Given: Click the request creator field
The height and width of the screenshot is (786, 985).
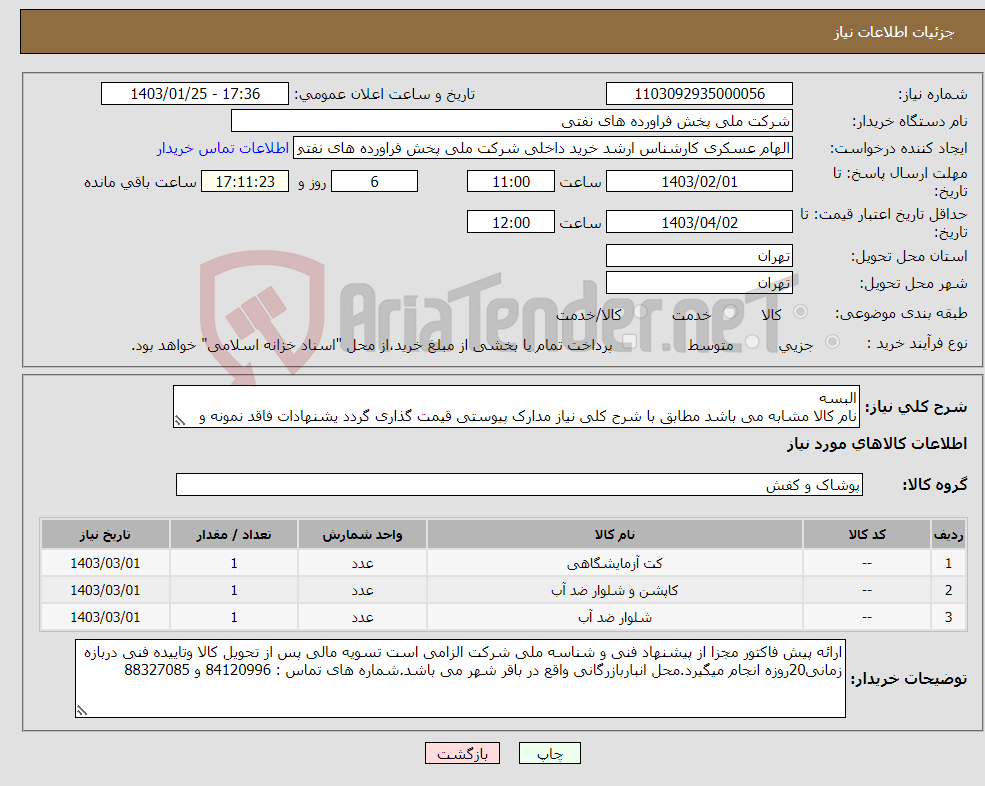Looking at the screenshot, I should (x=543, y=148).
